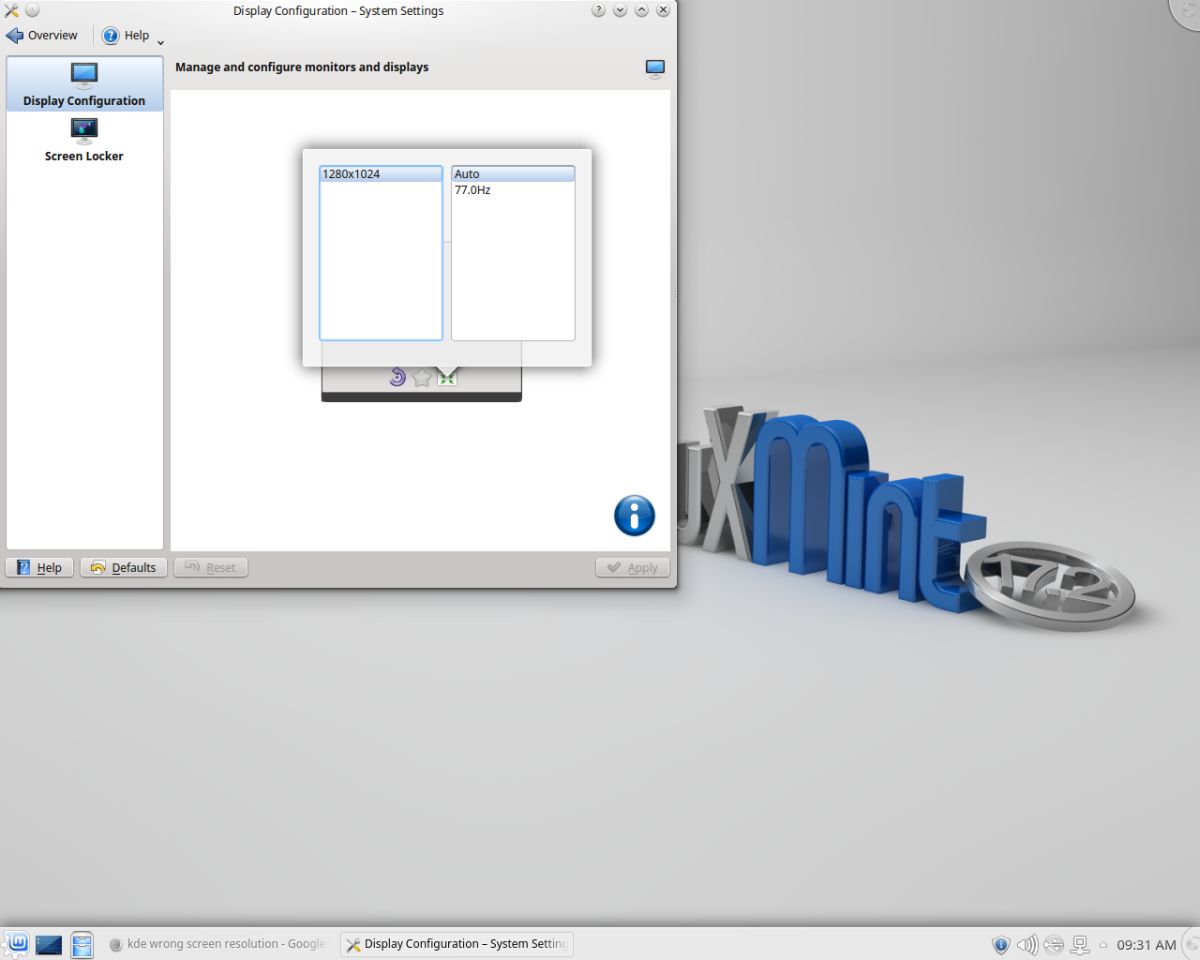1200x960 pixels.
Task: Expand hidden system tray icons
Action: coord(1103,943)
